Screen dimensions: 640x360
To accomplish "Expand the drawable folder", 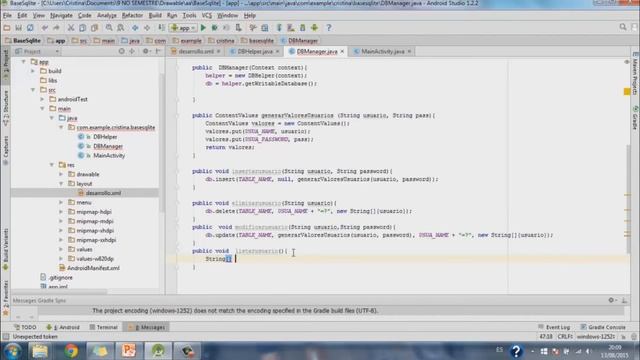I will point(61,174).
